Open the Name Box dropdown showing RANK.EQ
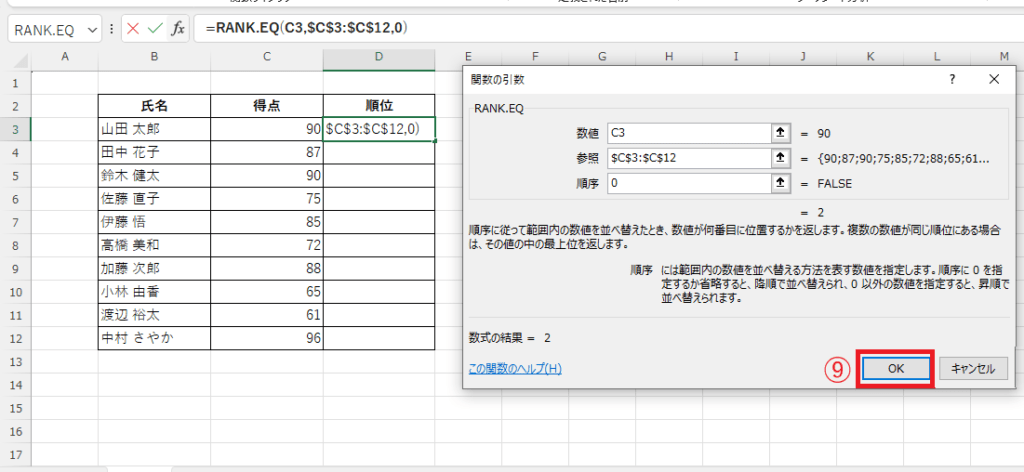Viewport: 1024px width, 472px height. 91,29
